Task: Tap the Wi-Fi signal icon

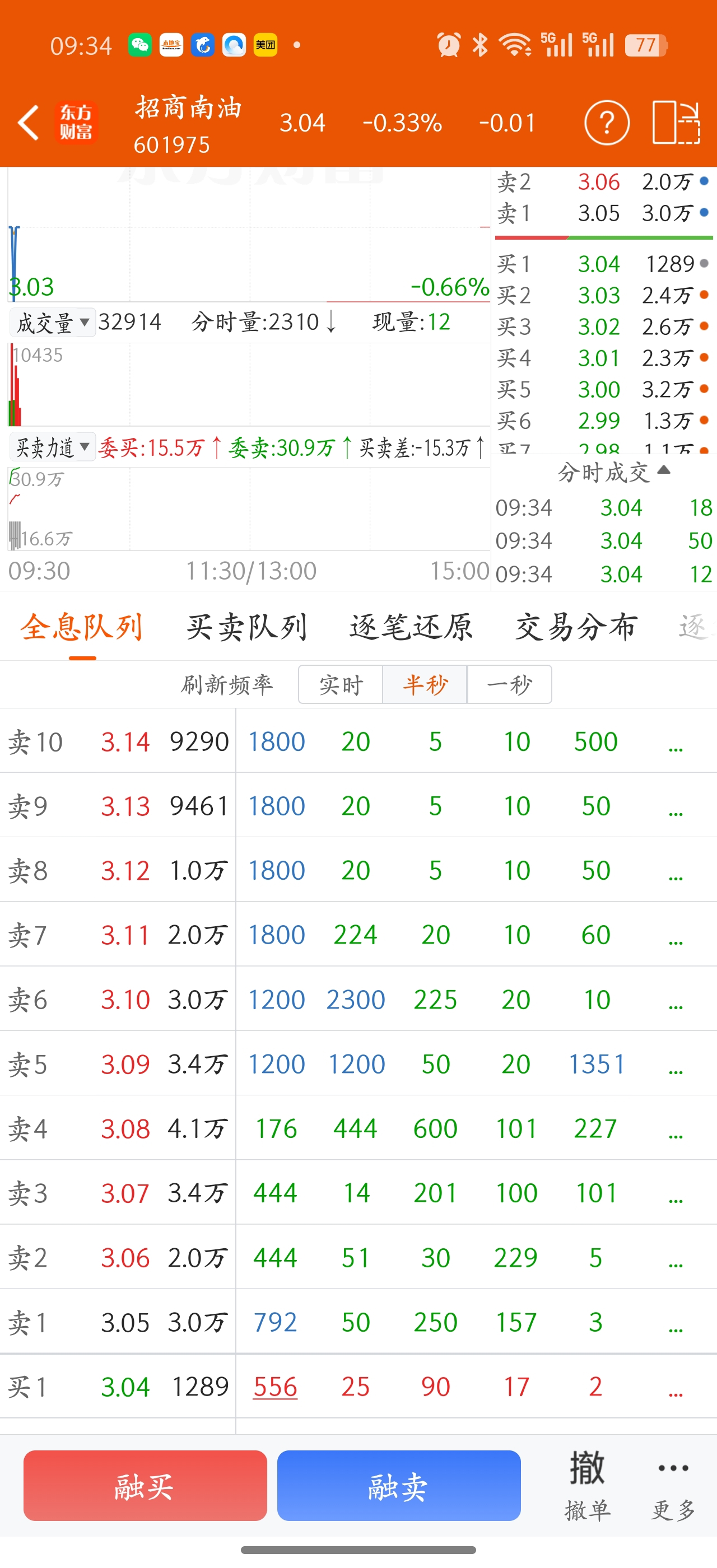Action: (x=515, y=45)
